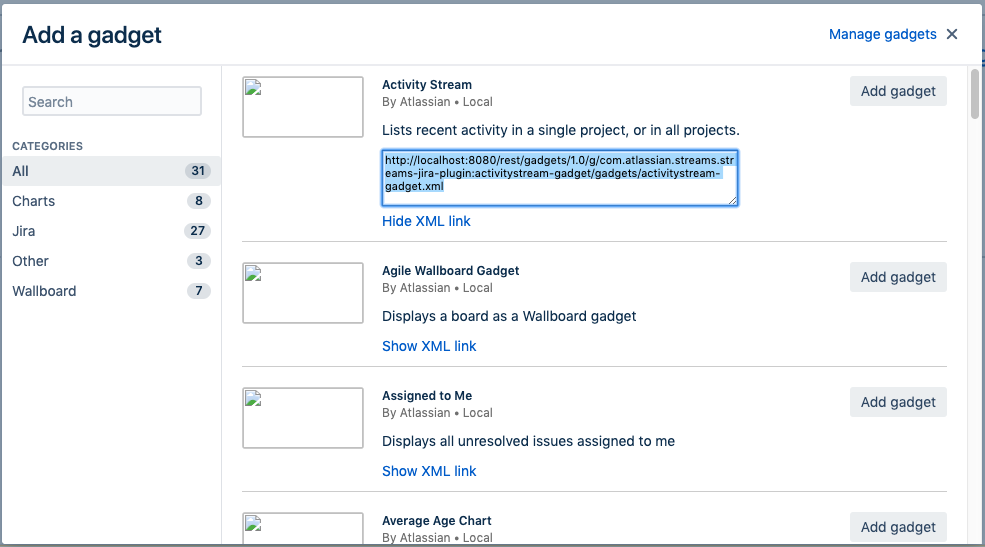Click the Activity Stream title
Screen dimensions: 985x547
(427, 85)
